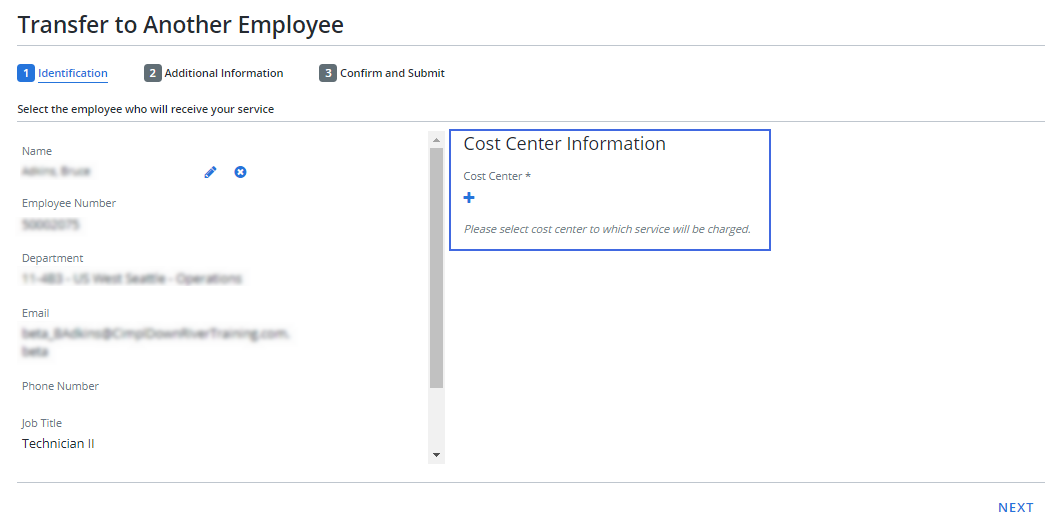Click the blurred employee name value
The height and width of the screenshot is (520, 1047).
coord(56,172)
